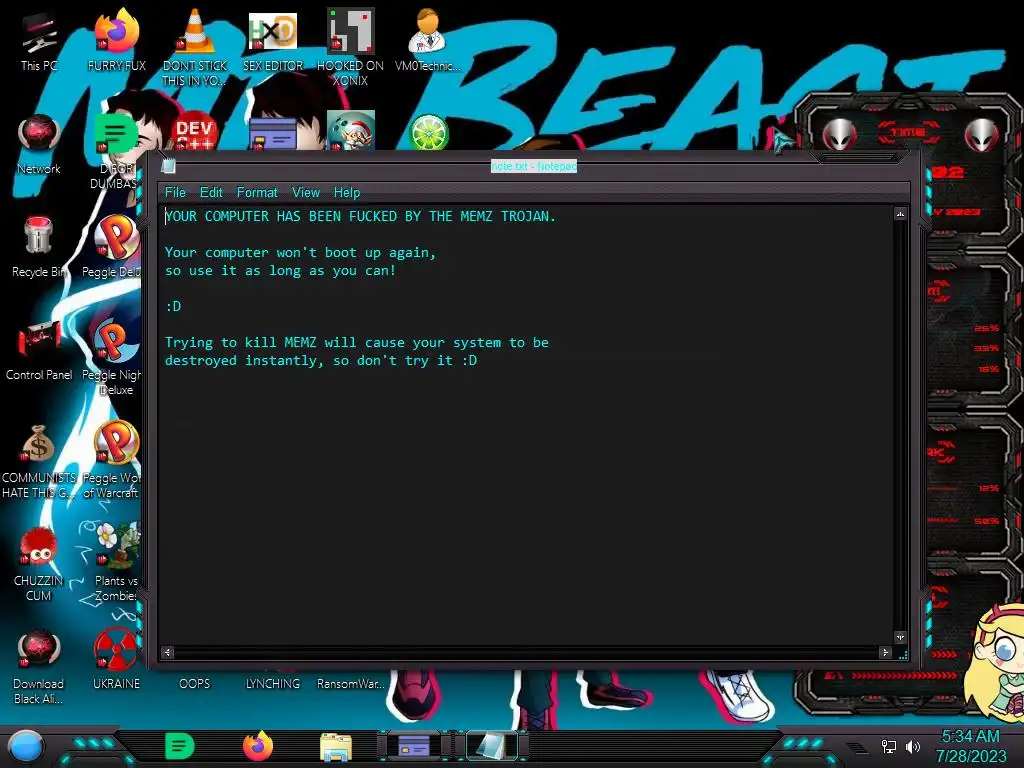Open the Download Black Ali... desktop icon
Viewport: 1024px width, 768px height.
(39, 667)
